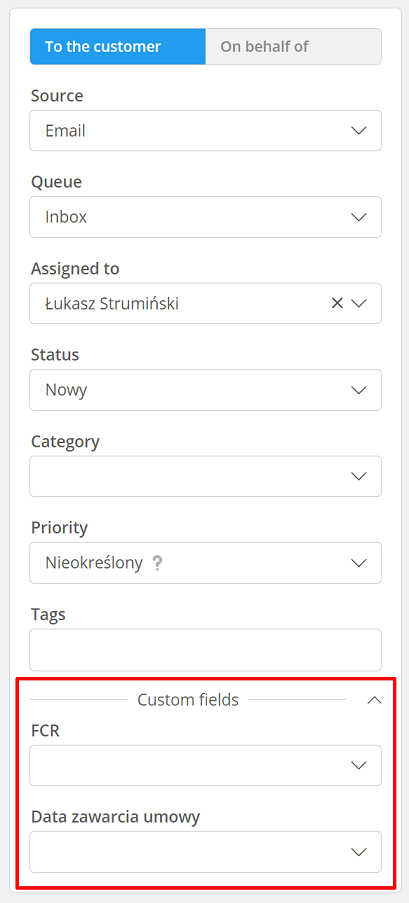Click the chevron arrow of Queue dropdown
The image size is (409, 903).
pos(359,217)
